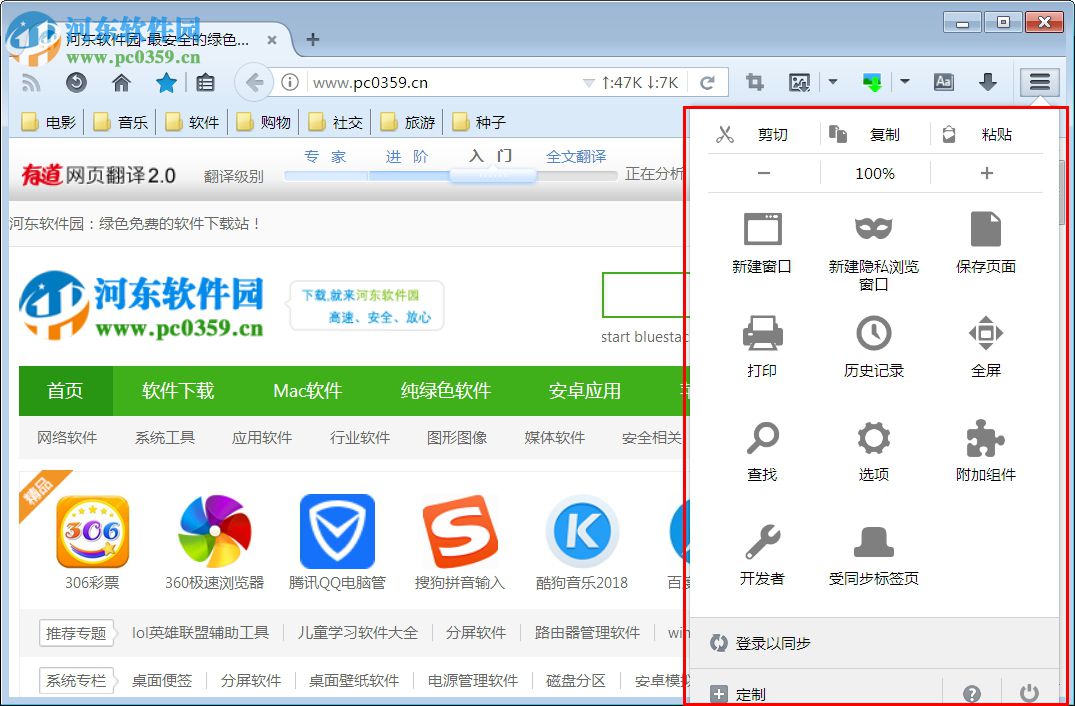Viewport: 1075px width, 706px height.
Task: Click the Print (打印) icon
Action: [x=762, y=333]
